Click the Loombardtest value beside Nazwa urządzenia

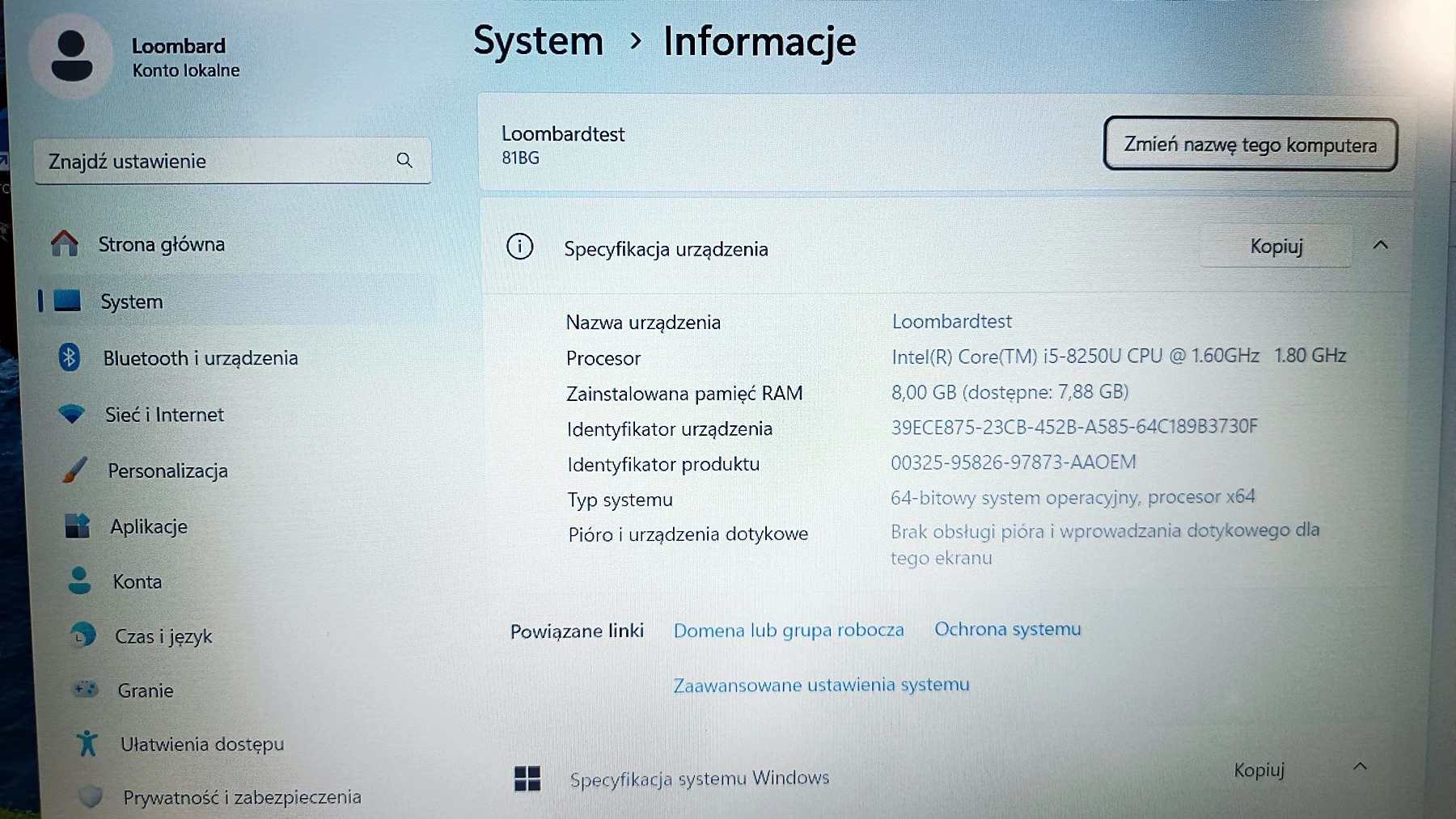point(952,321)
